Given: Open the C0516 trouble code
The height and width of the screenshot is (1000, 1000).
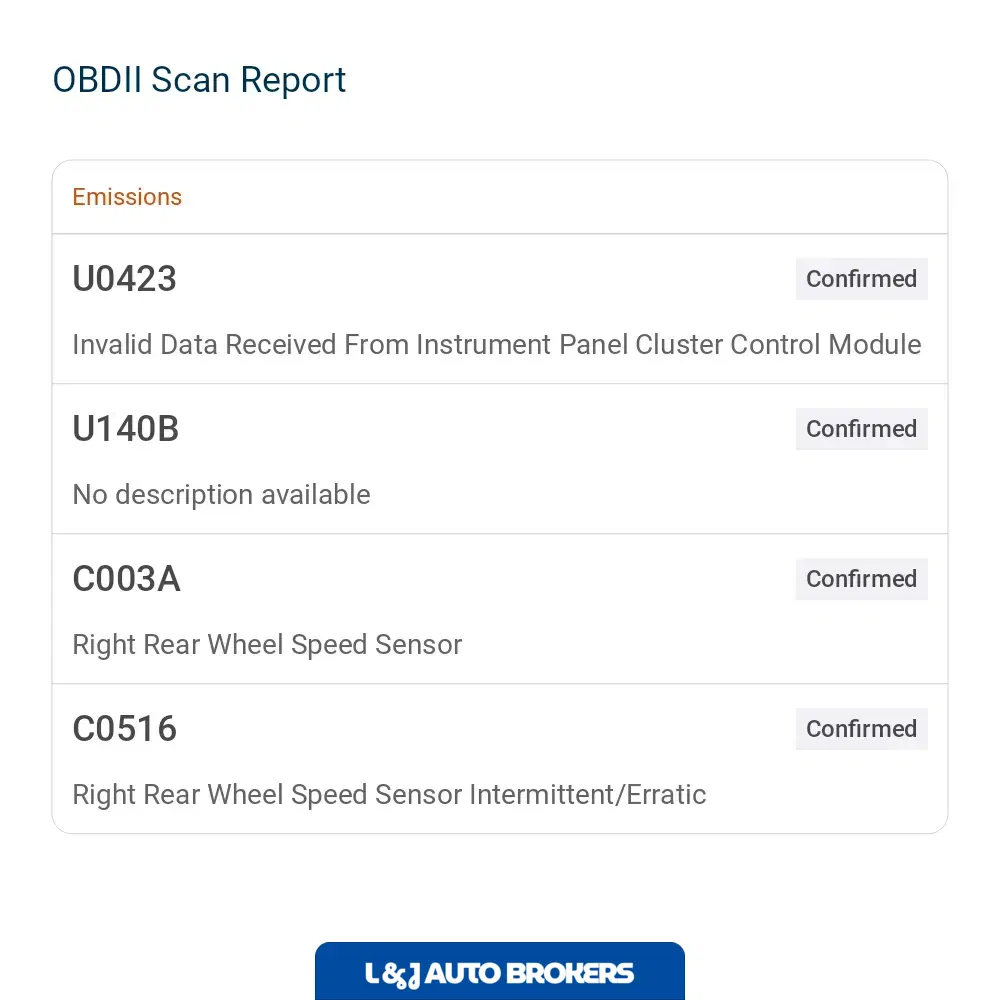Looking at the screenshot, I should (x=124, y=728).
